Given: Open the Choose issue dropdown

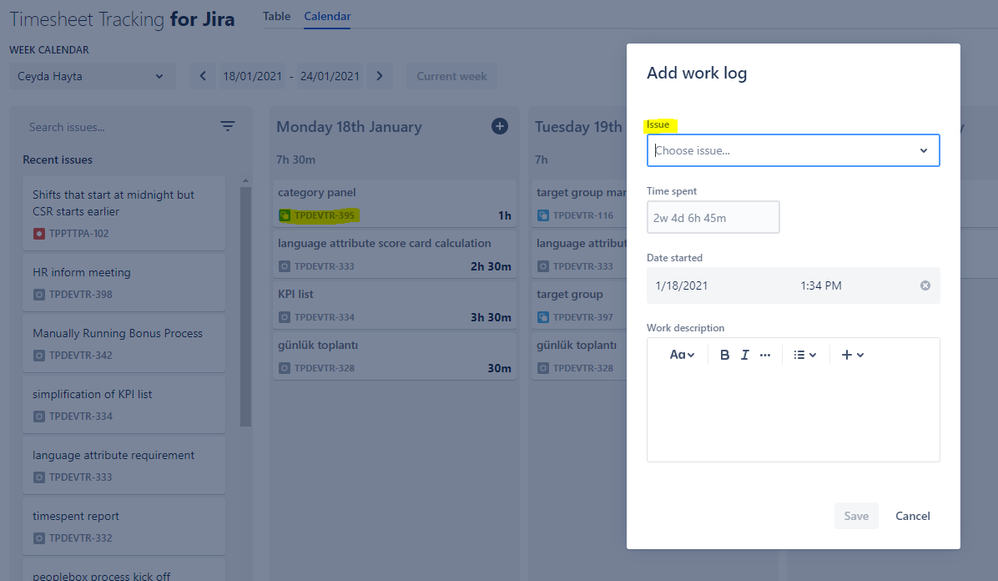Looking at the screenshot, I should click(x=793, y=150).
